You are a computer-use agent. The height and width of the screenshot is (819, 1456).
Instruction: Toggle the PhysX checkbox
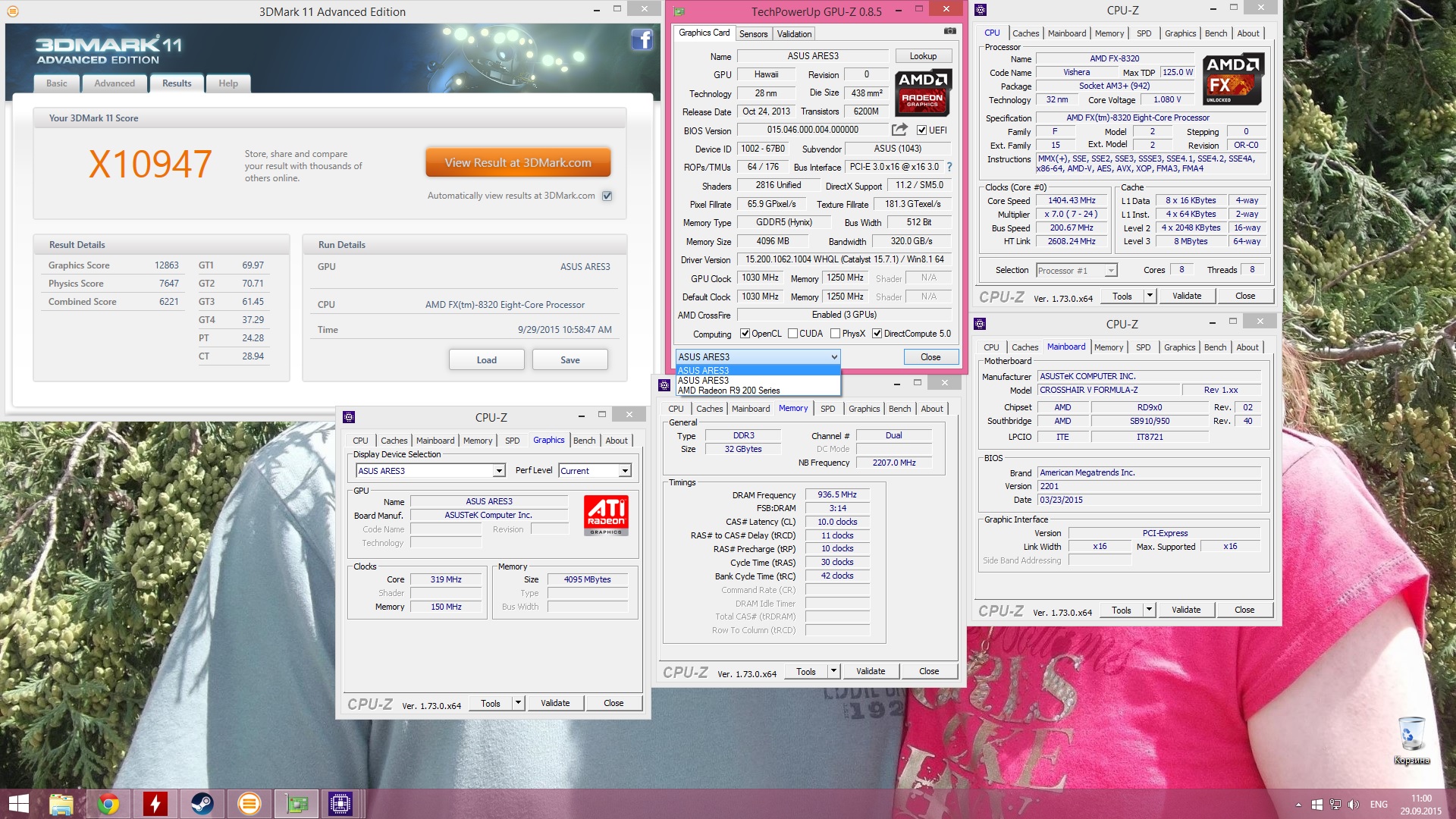click(x=835, y=334)
